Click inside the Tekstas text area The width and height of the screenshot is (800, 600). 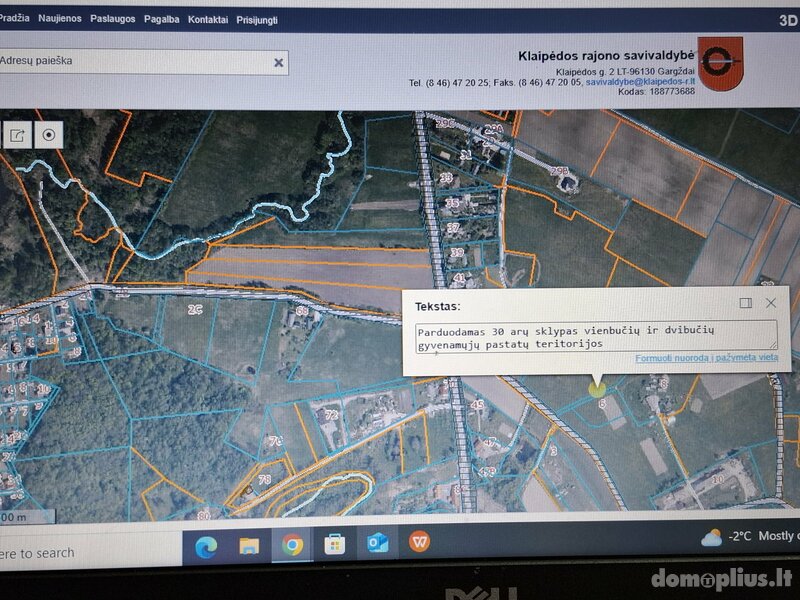point(596,337)
